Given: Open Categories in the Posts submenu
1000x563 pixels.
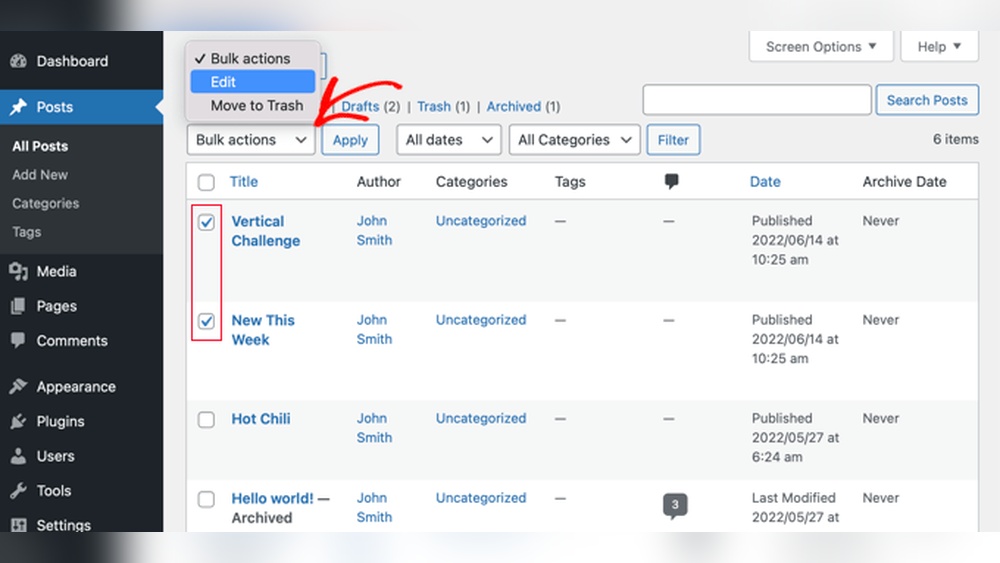Looking at the screenshot, I should [45, 203].
